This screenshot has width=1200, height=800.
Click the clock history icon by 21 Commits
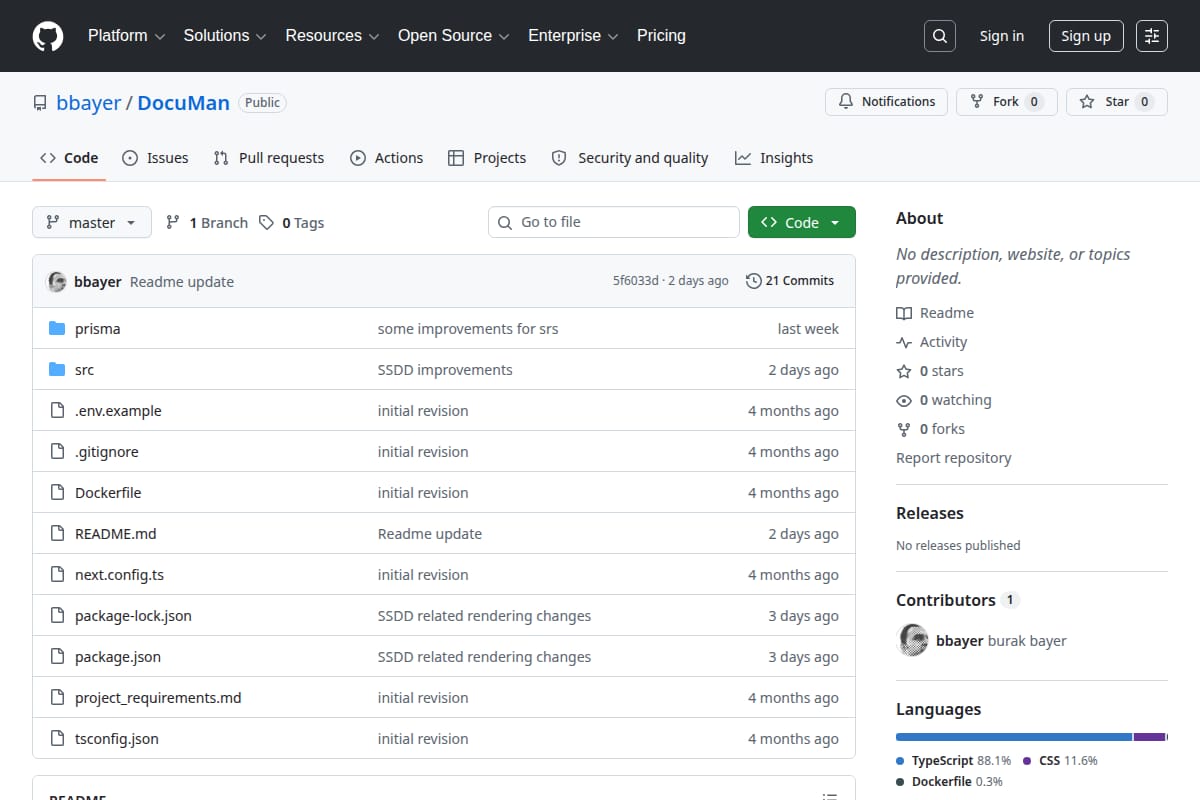(x=754, y=281)
